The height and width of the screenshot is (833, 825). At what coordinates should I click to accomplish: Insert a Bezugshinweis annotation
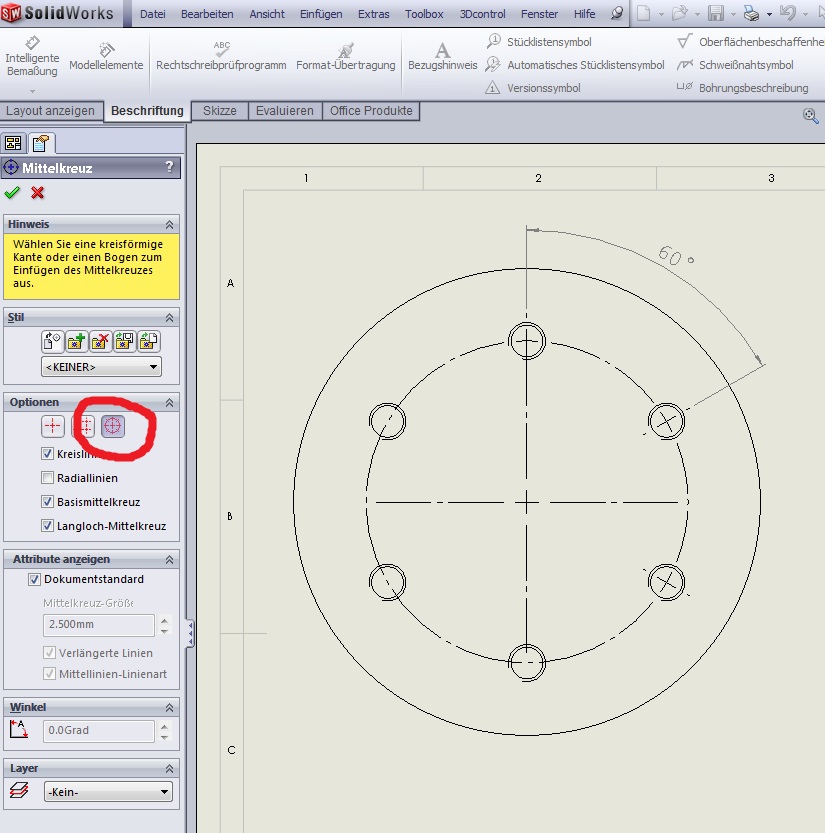[442, 57]
